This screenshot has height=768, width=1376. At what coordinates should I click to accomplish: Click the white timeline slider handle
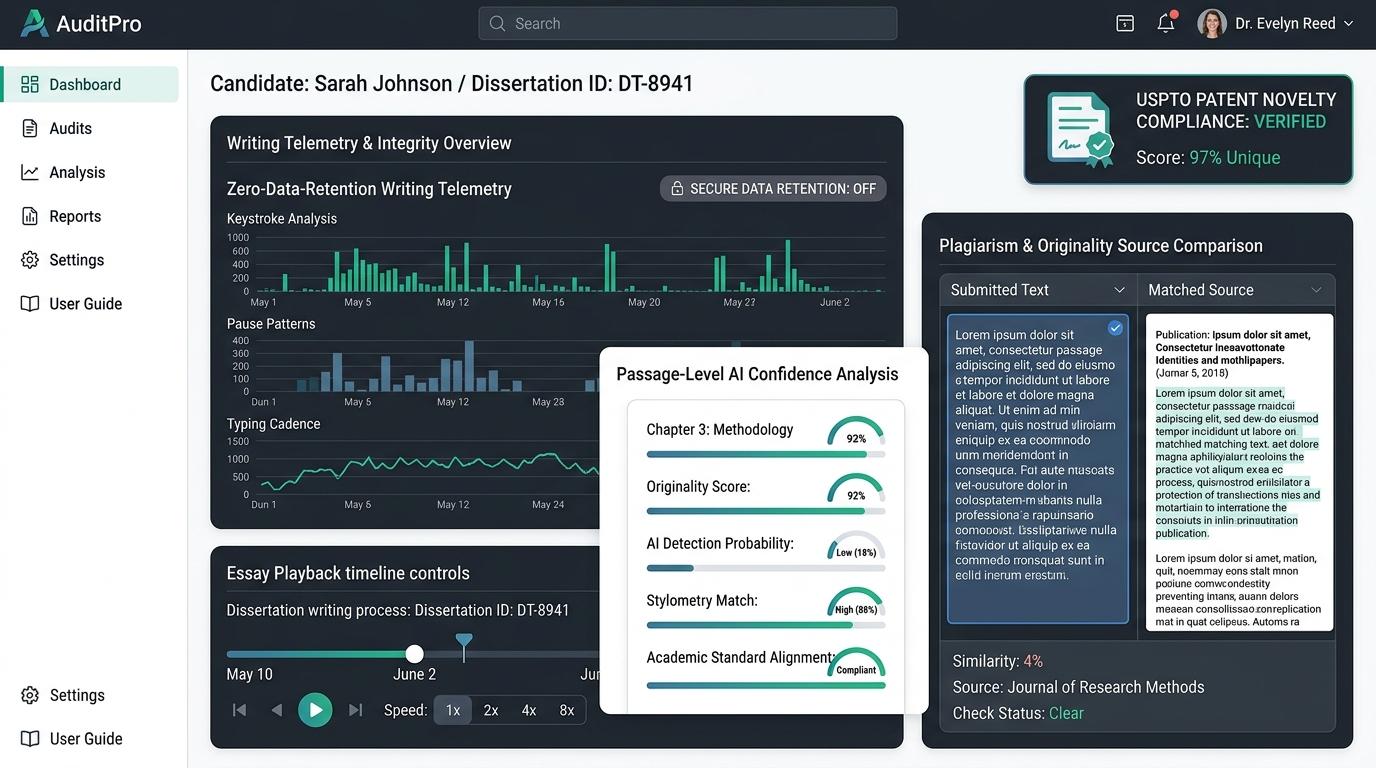(x=414, y=654)
